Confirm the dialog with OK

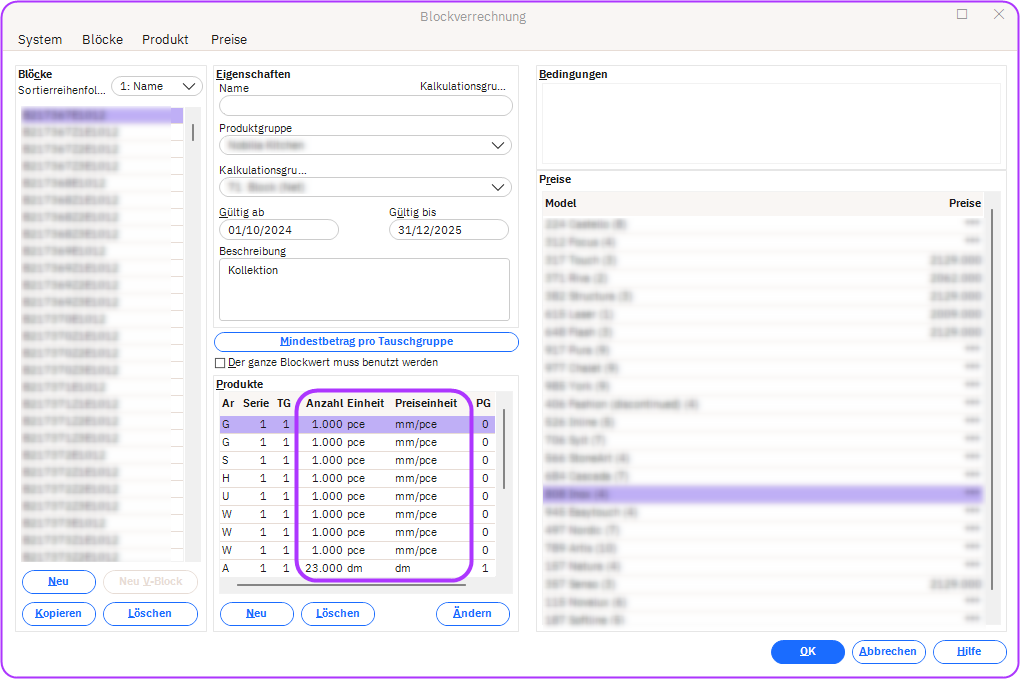coord(807,652)
